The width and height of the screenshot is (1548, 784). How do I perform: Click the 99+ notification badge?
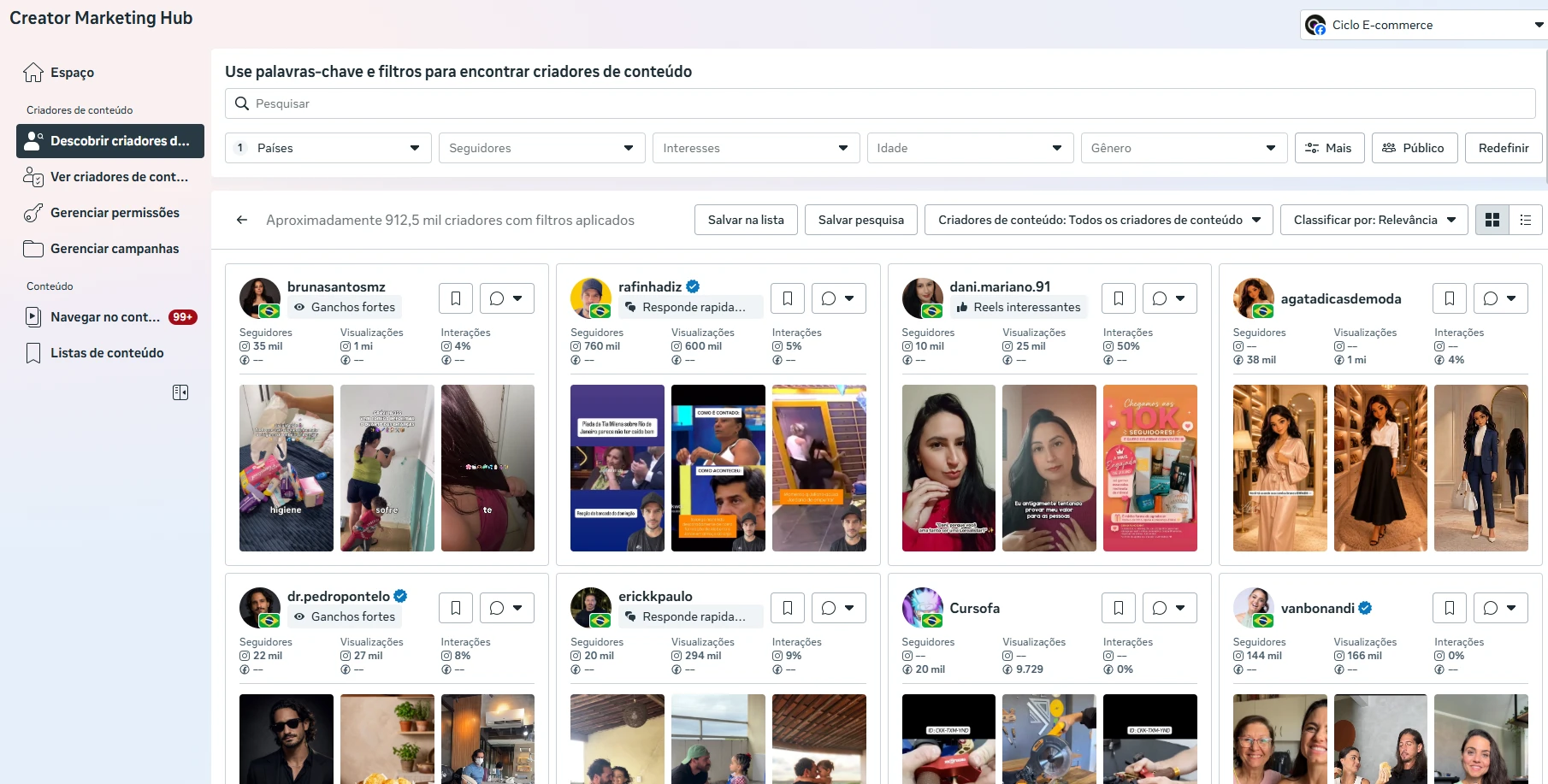tap(183, 317)
